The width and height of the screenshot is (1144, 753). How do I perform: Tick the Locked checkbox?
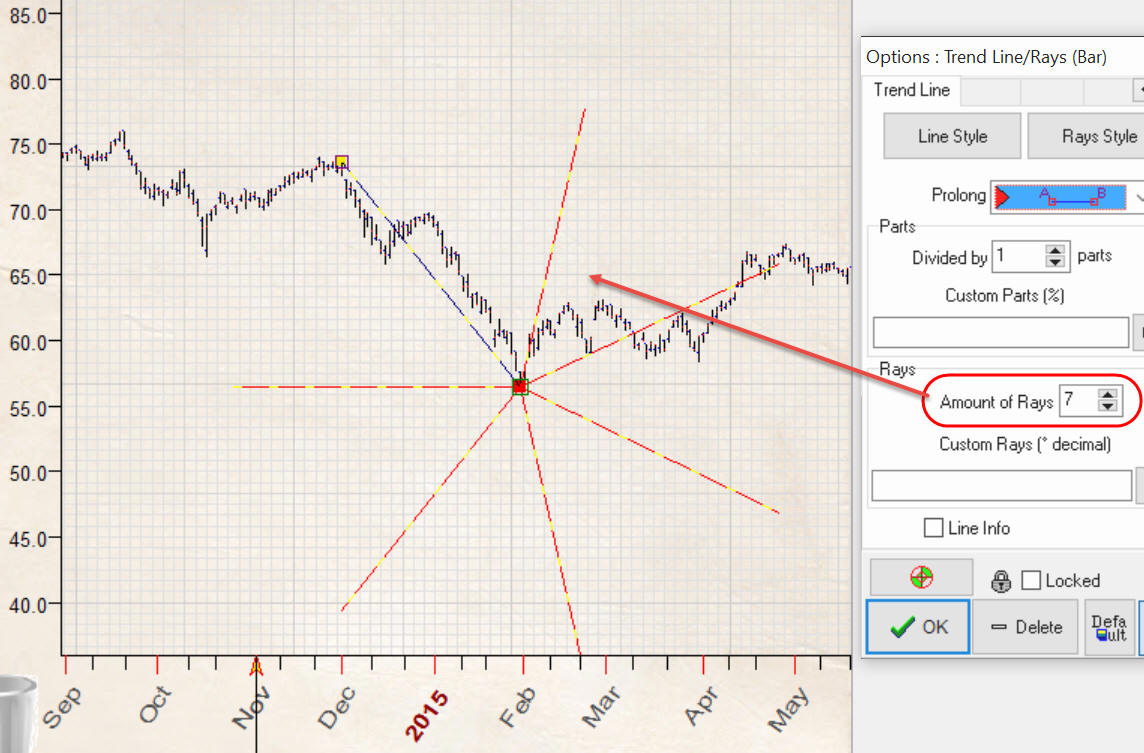click(x=1031, y=580)
